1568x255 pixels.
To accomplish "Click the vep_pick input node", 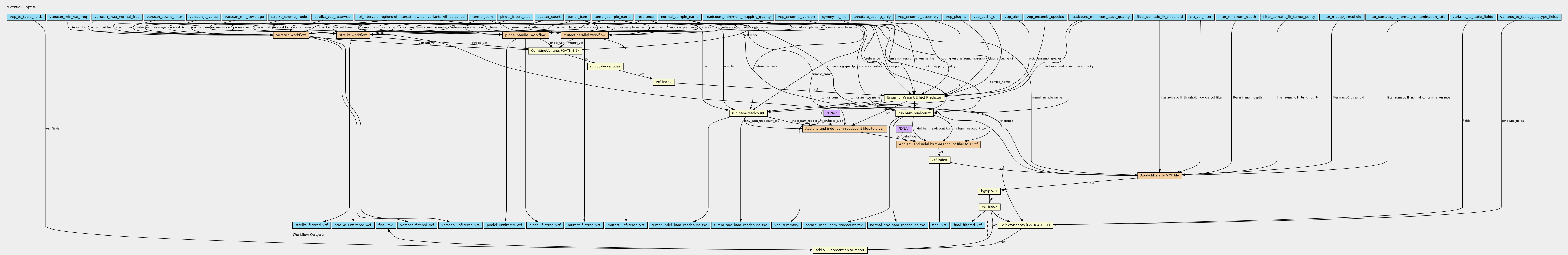I will 1012,17.
